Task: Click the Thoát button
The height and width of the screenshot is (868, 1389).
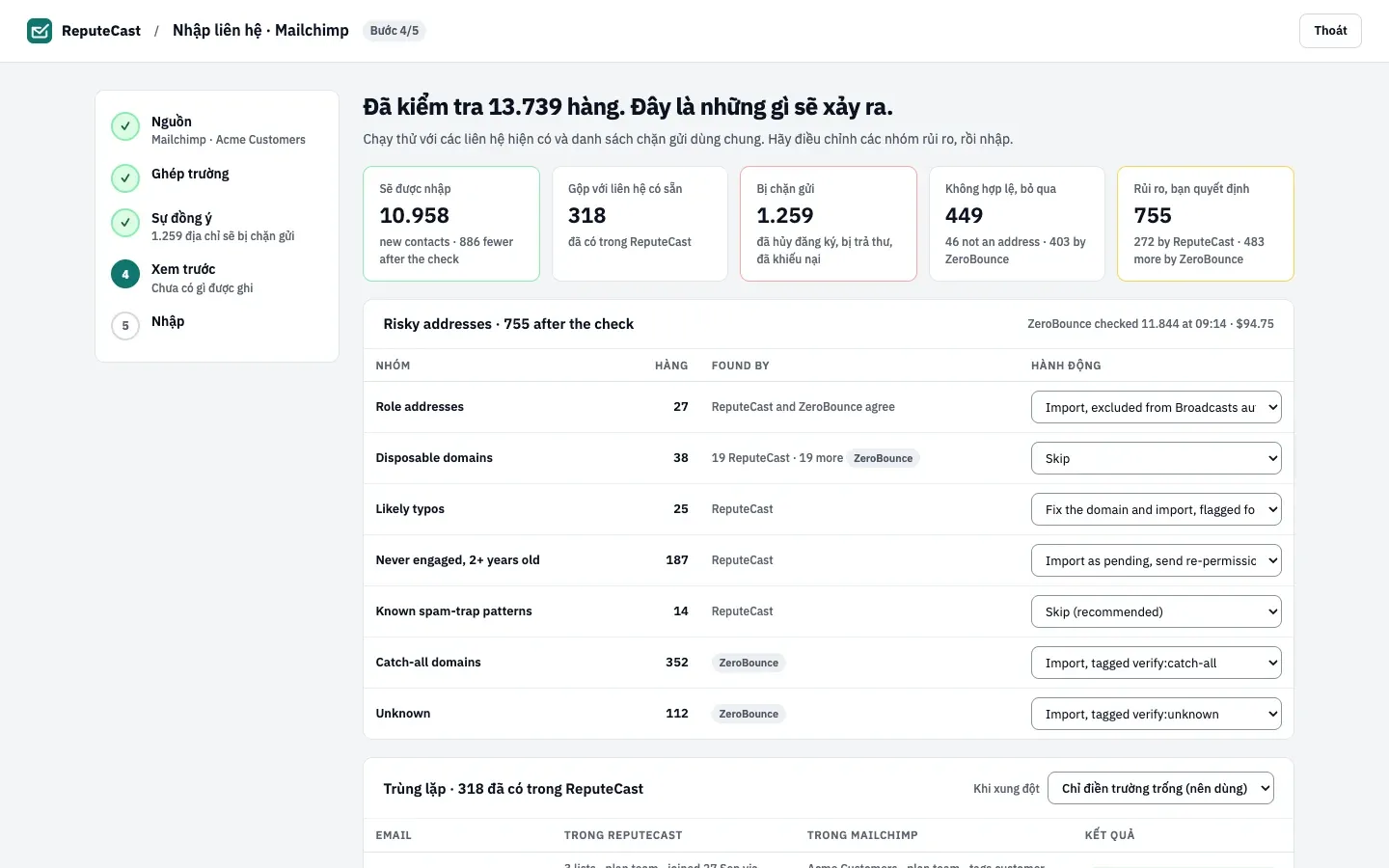Action: pos(1330,31)
